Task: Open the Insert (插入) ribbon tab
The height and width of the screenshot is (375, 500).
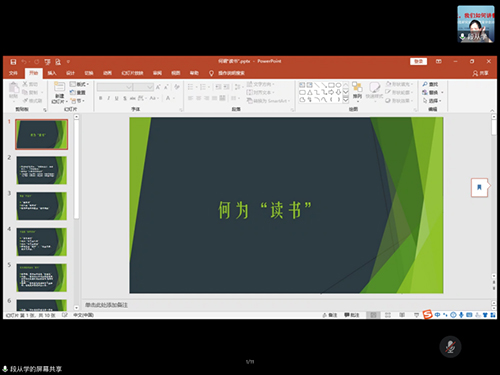Action: 52,73
